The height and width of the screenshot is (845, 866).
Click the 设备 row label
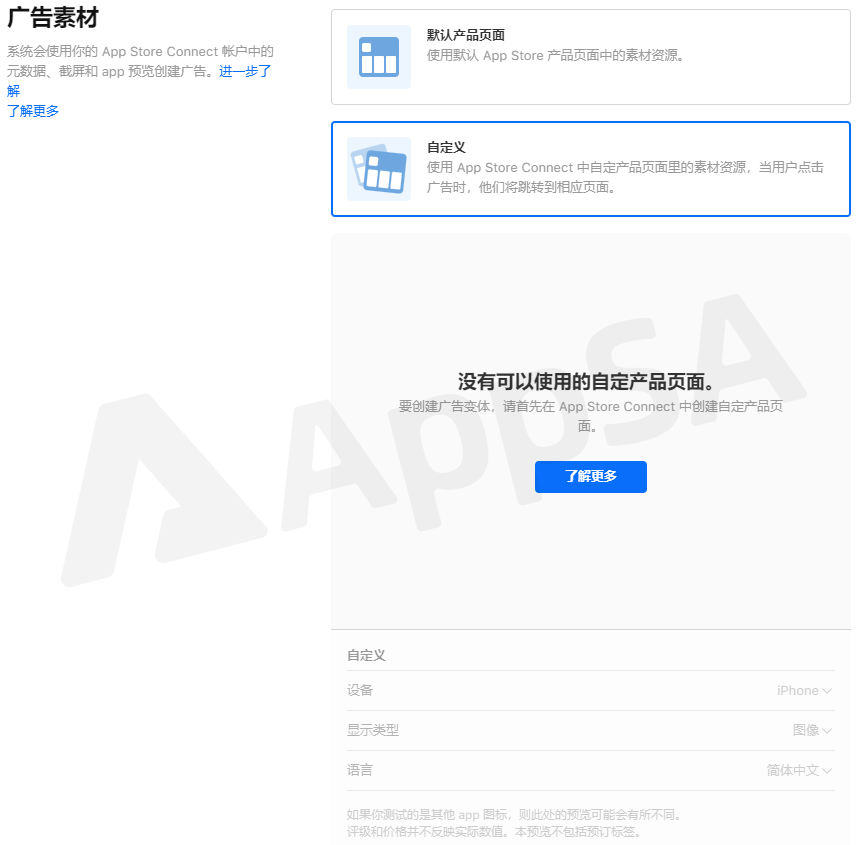tap(360, 690)
